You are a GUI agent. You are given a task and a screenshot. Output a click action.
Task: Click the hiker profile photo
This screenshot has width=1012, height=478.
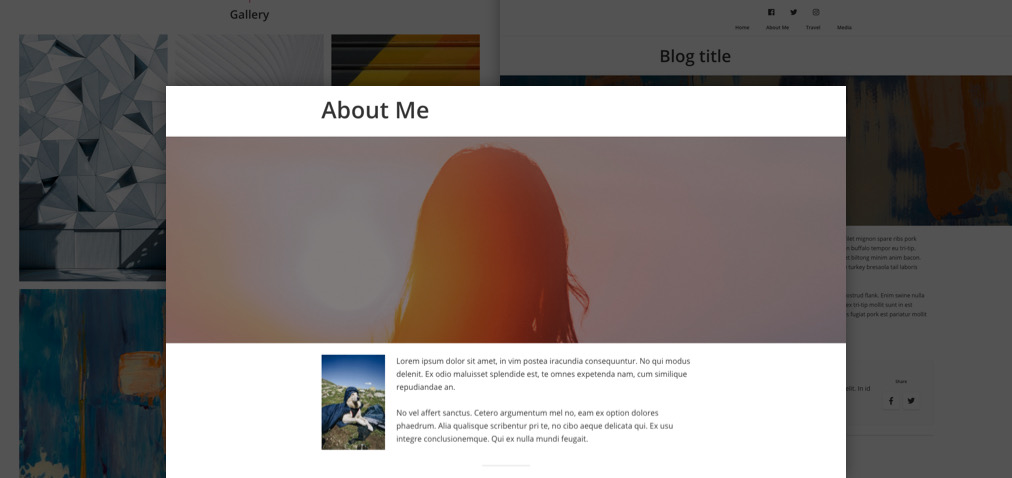[x=353, y=402]
